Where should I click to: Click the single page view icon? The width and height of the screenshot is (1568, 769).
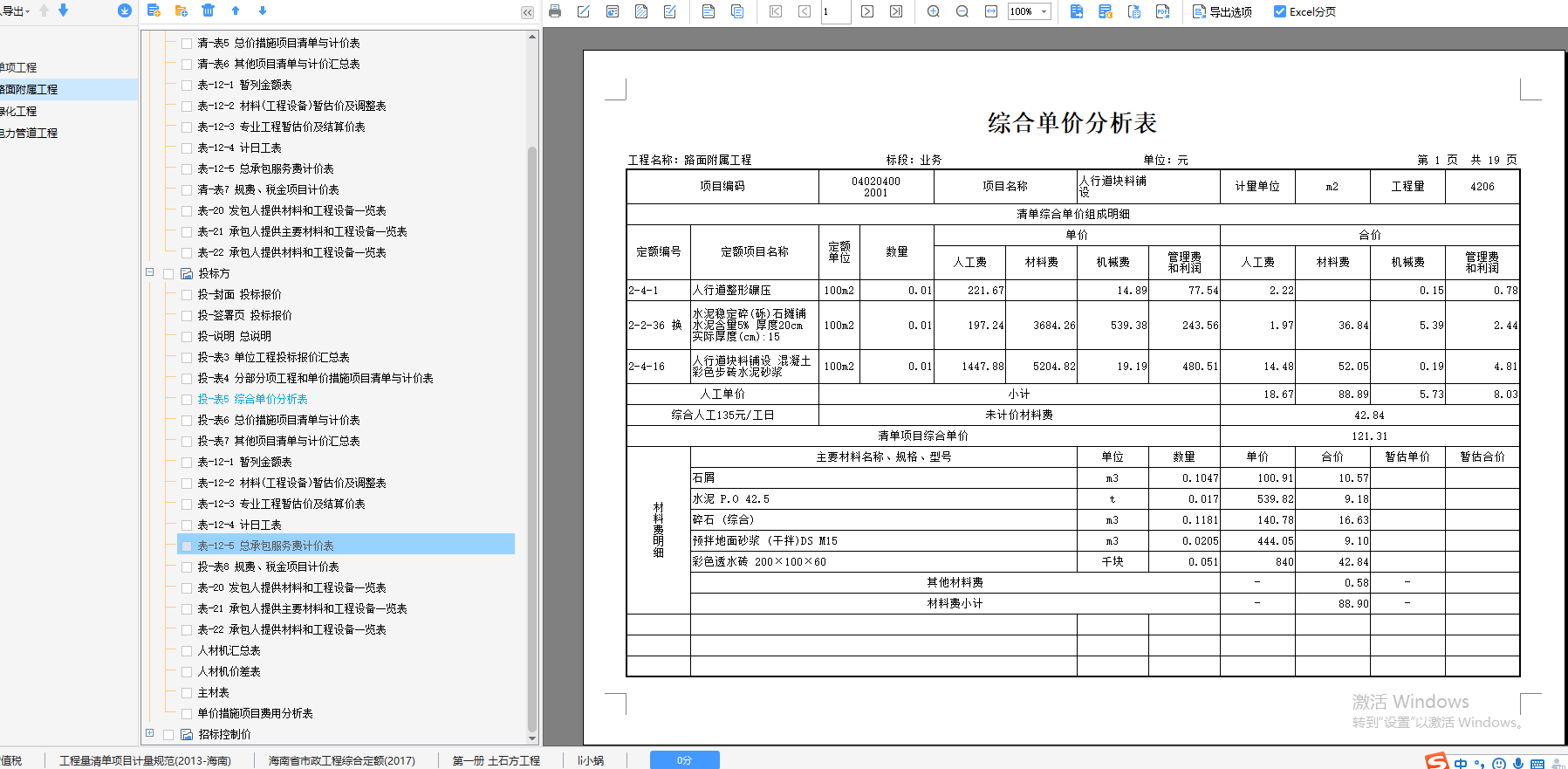(x=709, y=11)
